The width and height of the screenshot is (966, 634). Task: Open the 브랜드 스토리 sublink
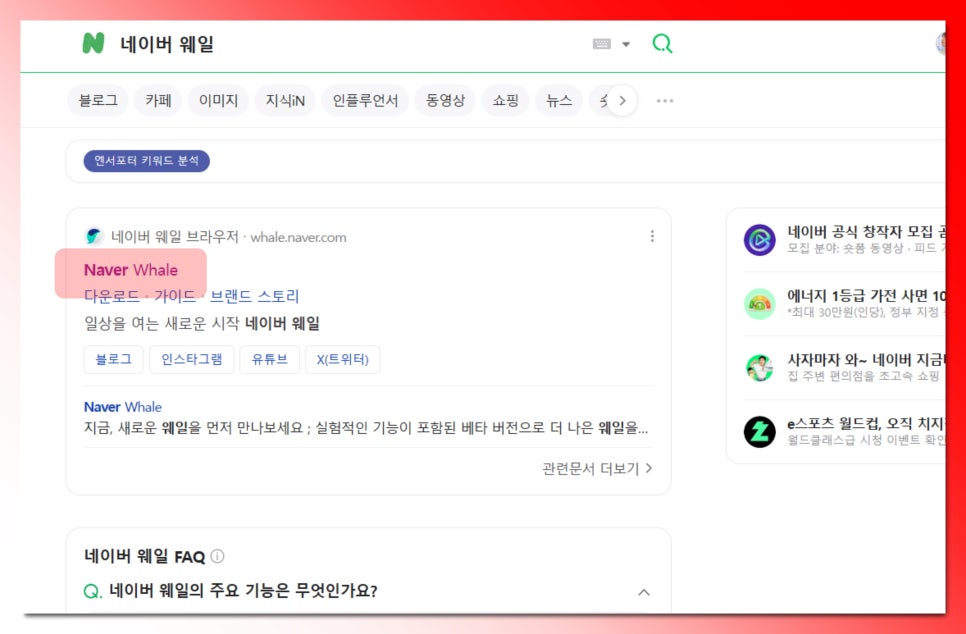pos(254,296)
